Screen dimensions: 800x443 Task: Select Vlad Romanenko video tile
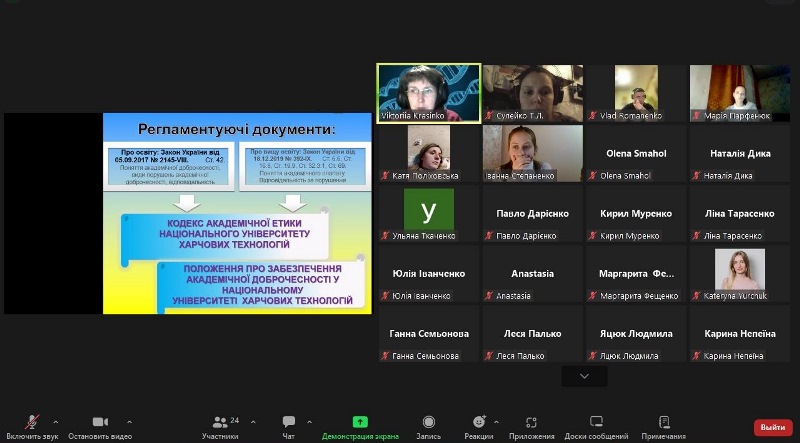tap(636, 93)
